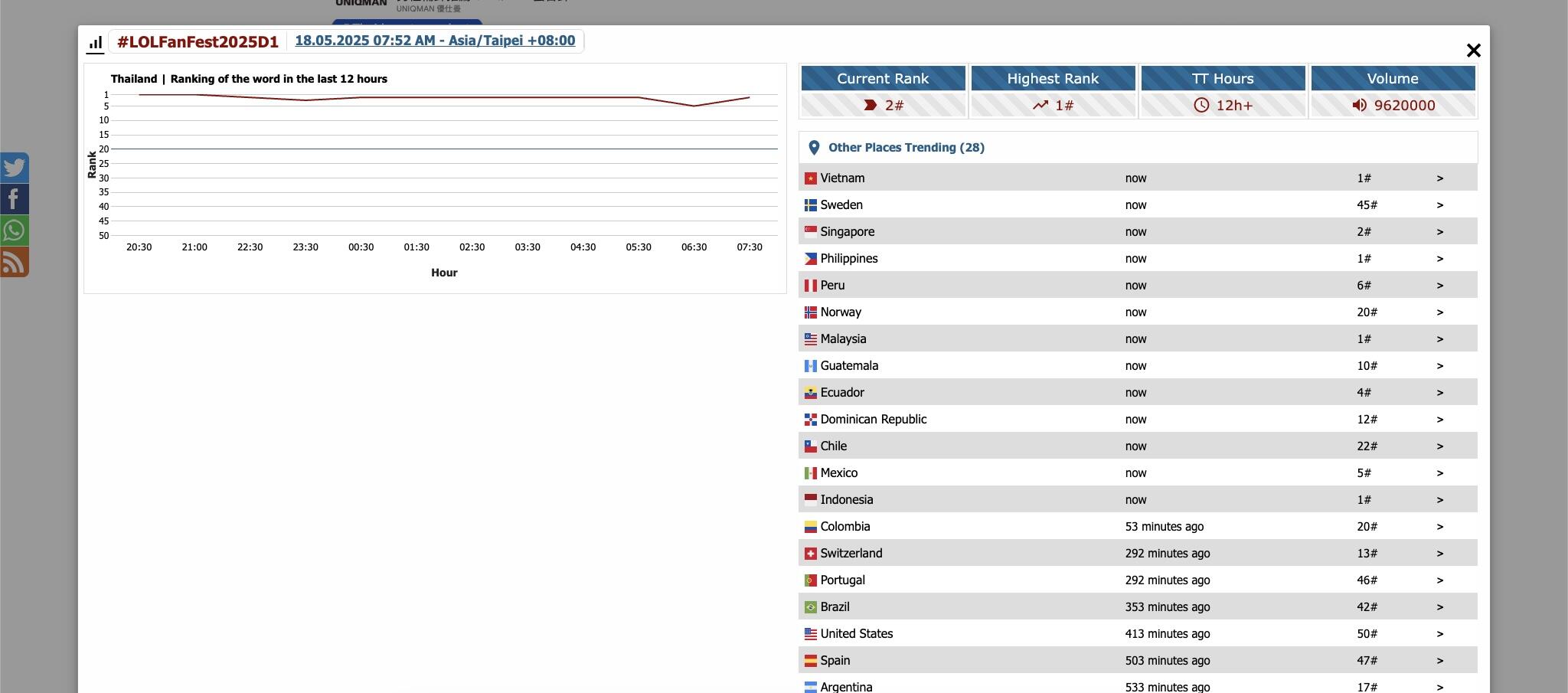Click the Current Rank arrow icon

tap(871, 105)
